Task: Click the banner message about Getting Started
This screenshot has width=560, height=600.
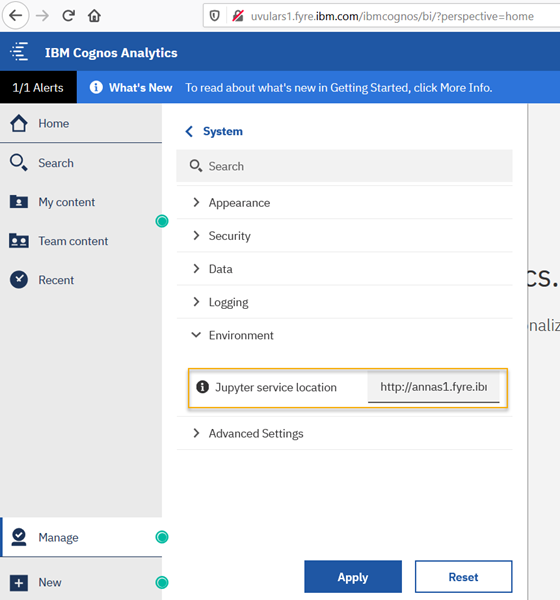Action: pyautogui.click(x=339, y=88)
